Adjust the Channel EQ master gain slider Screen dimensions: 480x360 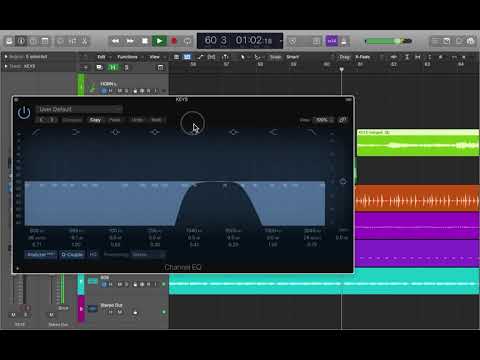pos(343,181)
